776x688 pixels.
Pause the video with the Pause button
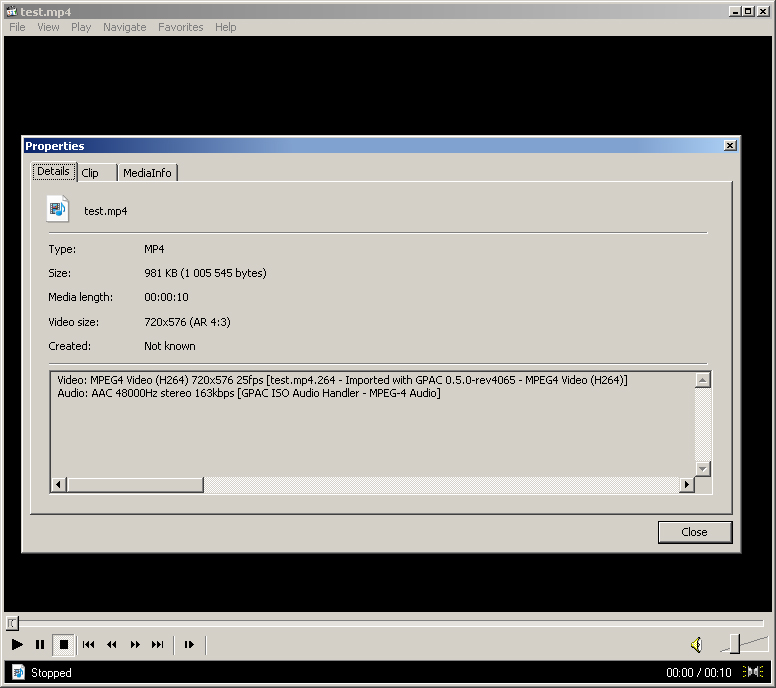coord(40,644)
